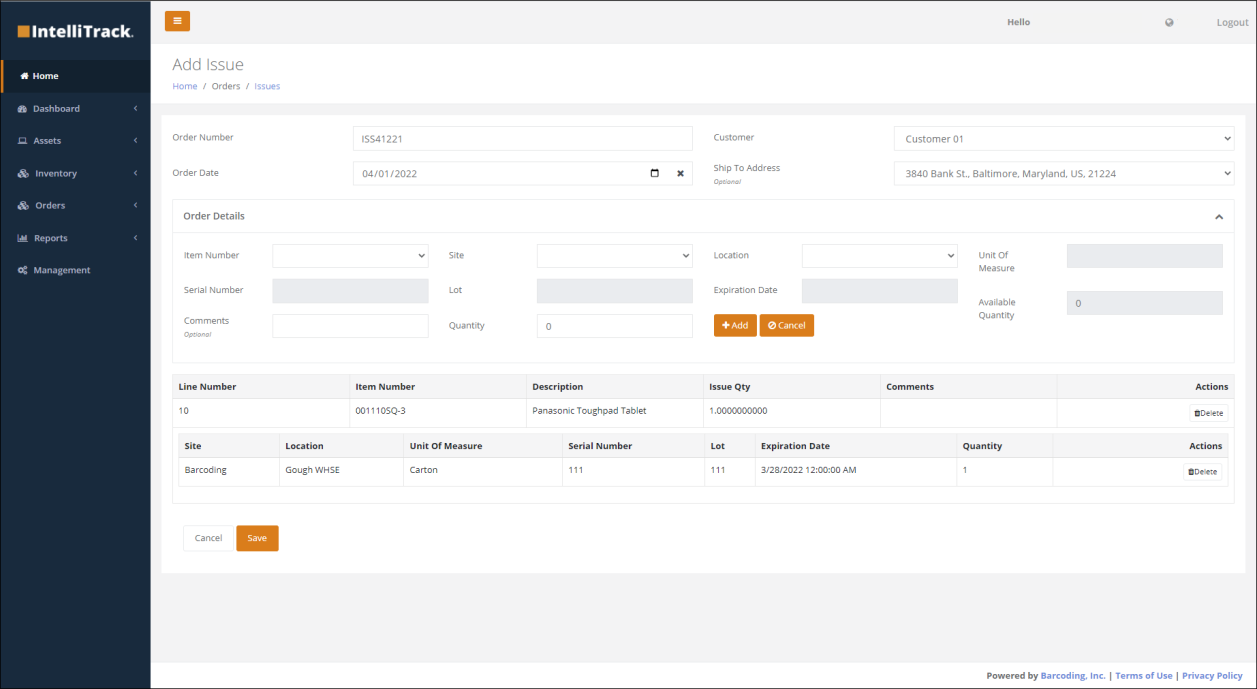
Task: Open the Item Number dropdown
Action: click(350, 256)
